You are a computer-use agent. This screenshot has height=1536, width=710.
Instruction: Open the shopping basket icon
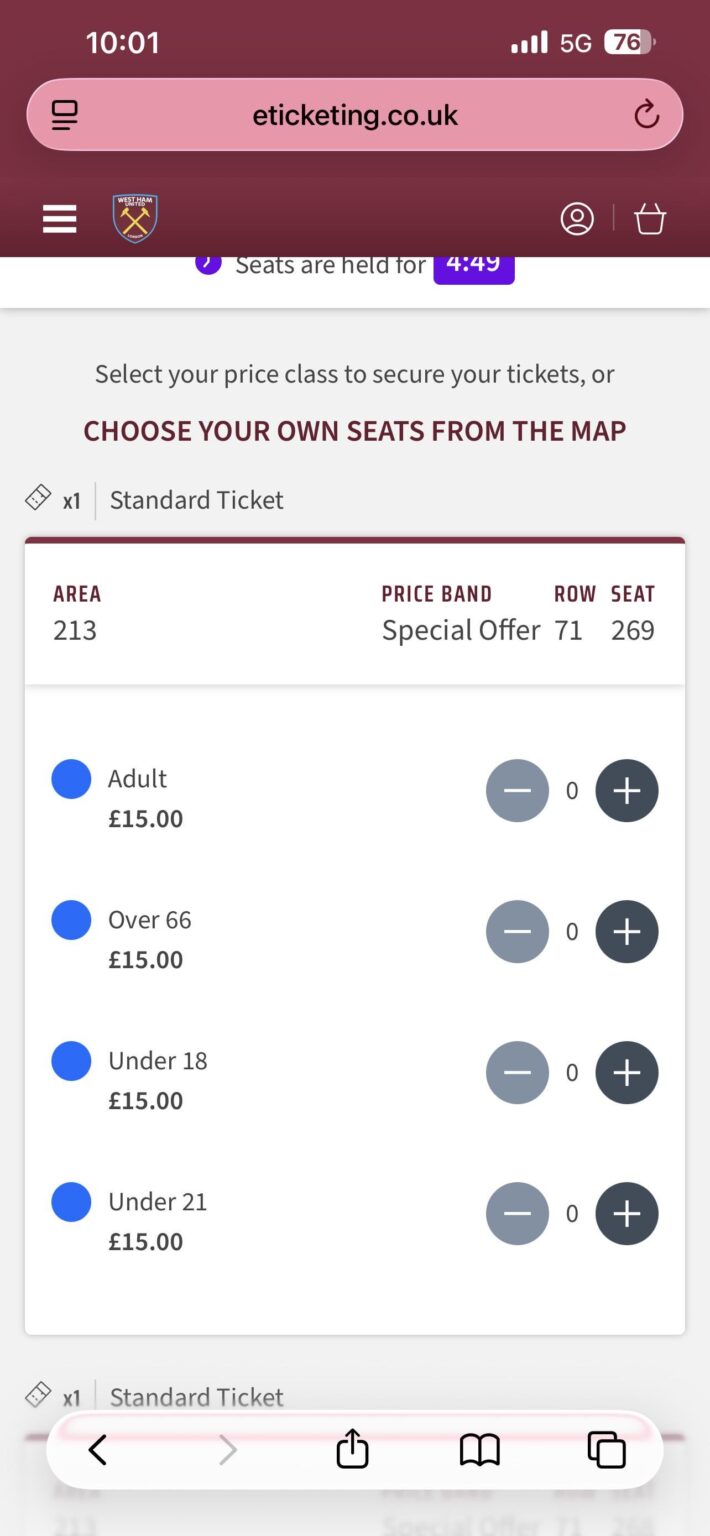point(649,218)
